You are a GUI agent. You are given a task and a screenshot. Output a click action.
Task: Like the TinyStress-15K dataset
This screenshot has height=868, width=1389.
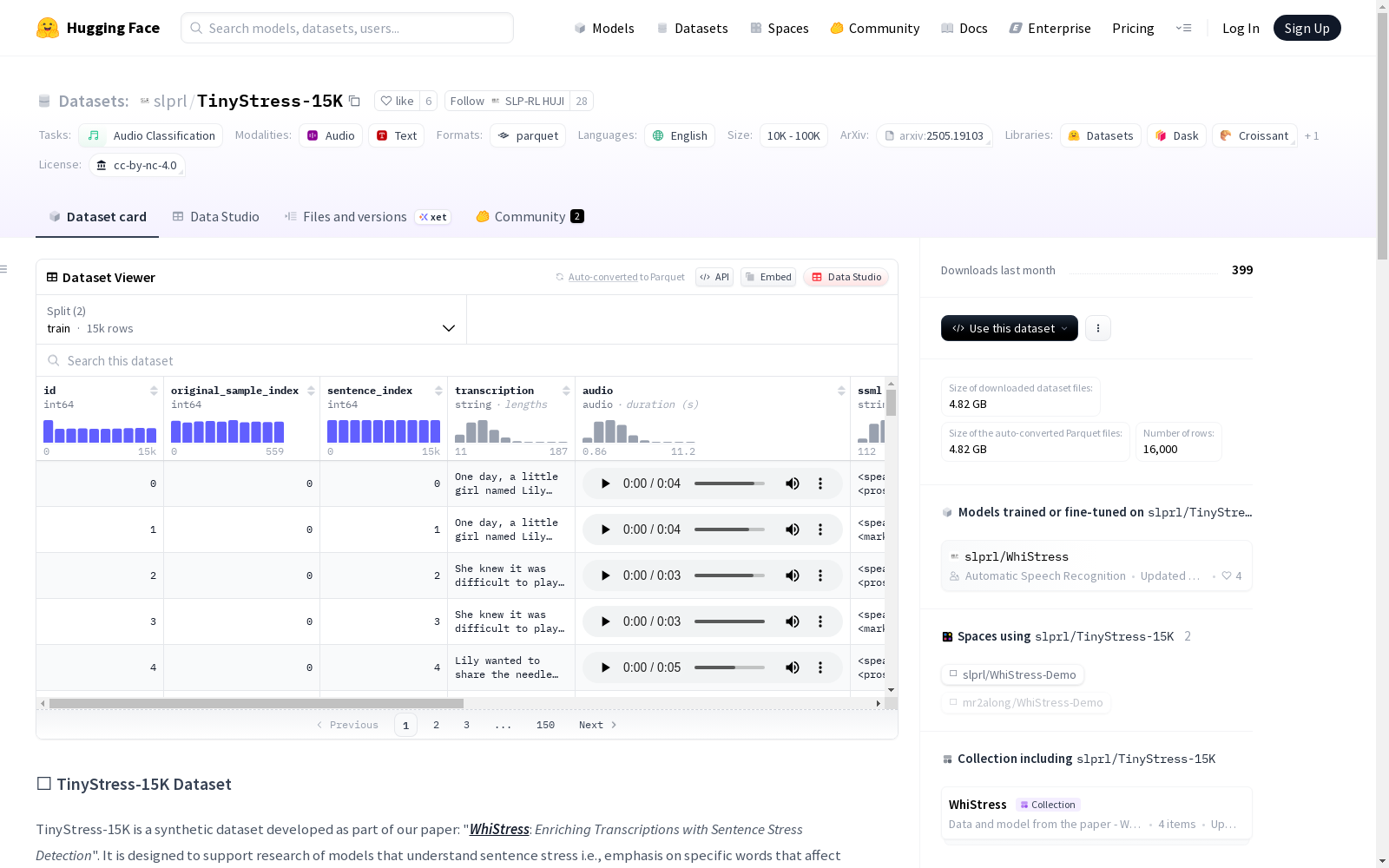pos(397,101)
